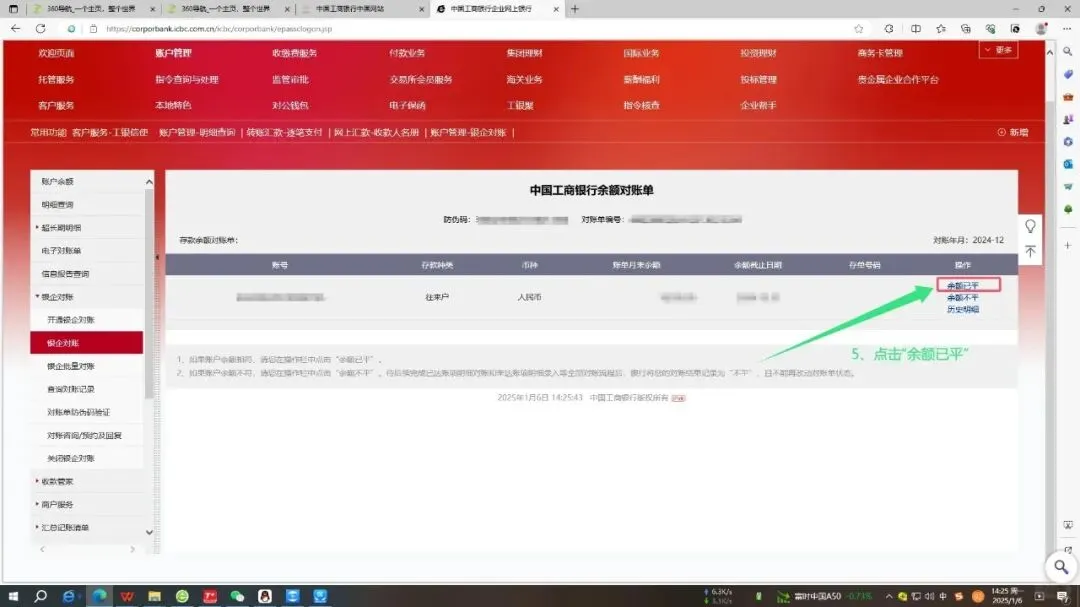Open the 对公钱包 menu
This screenshot has width=1080, height=607.
[290, 105]
